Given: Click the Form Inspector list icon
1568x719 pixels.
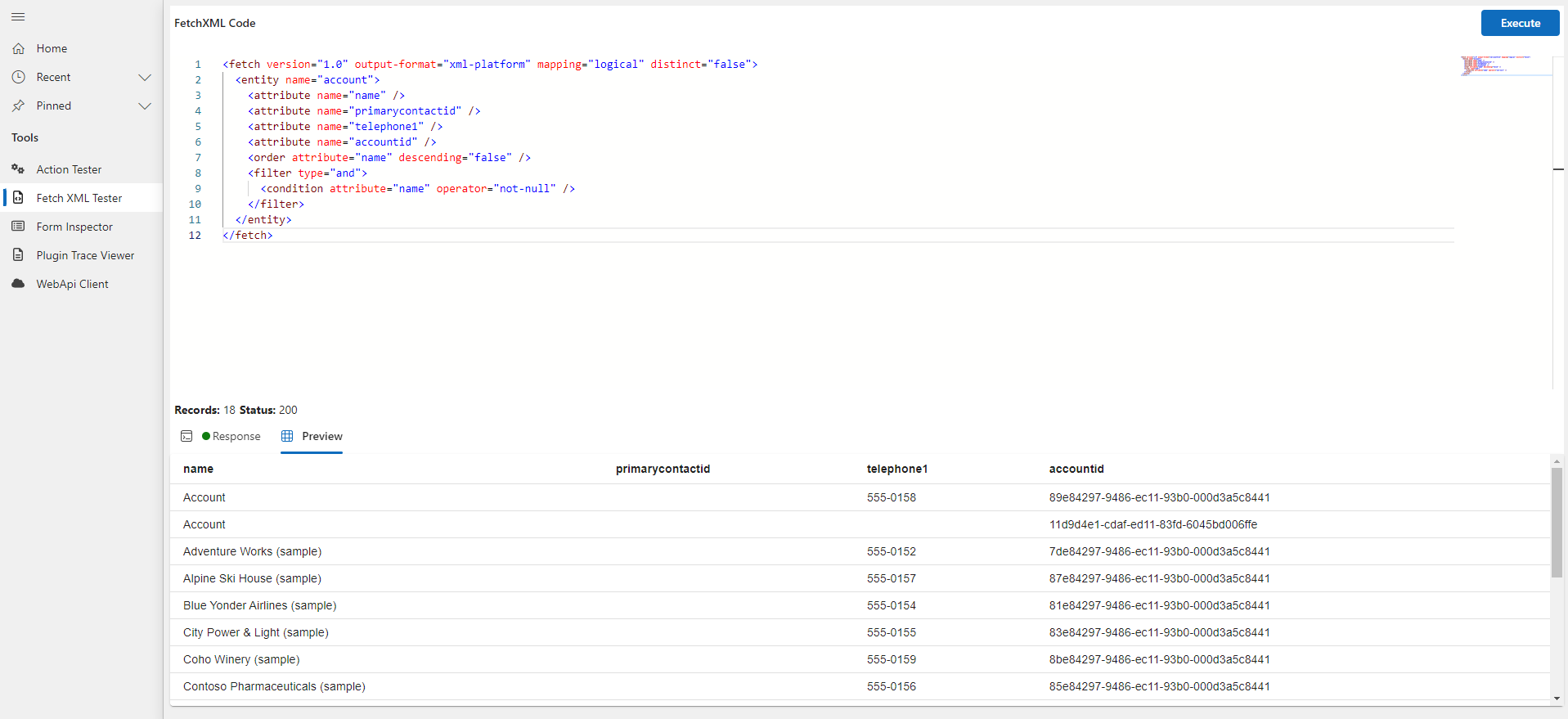Looking at the screenshot, I should click(18, 227).
